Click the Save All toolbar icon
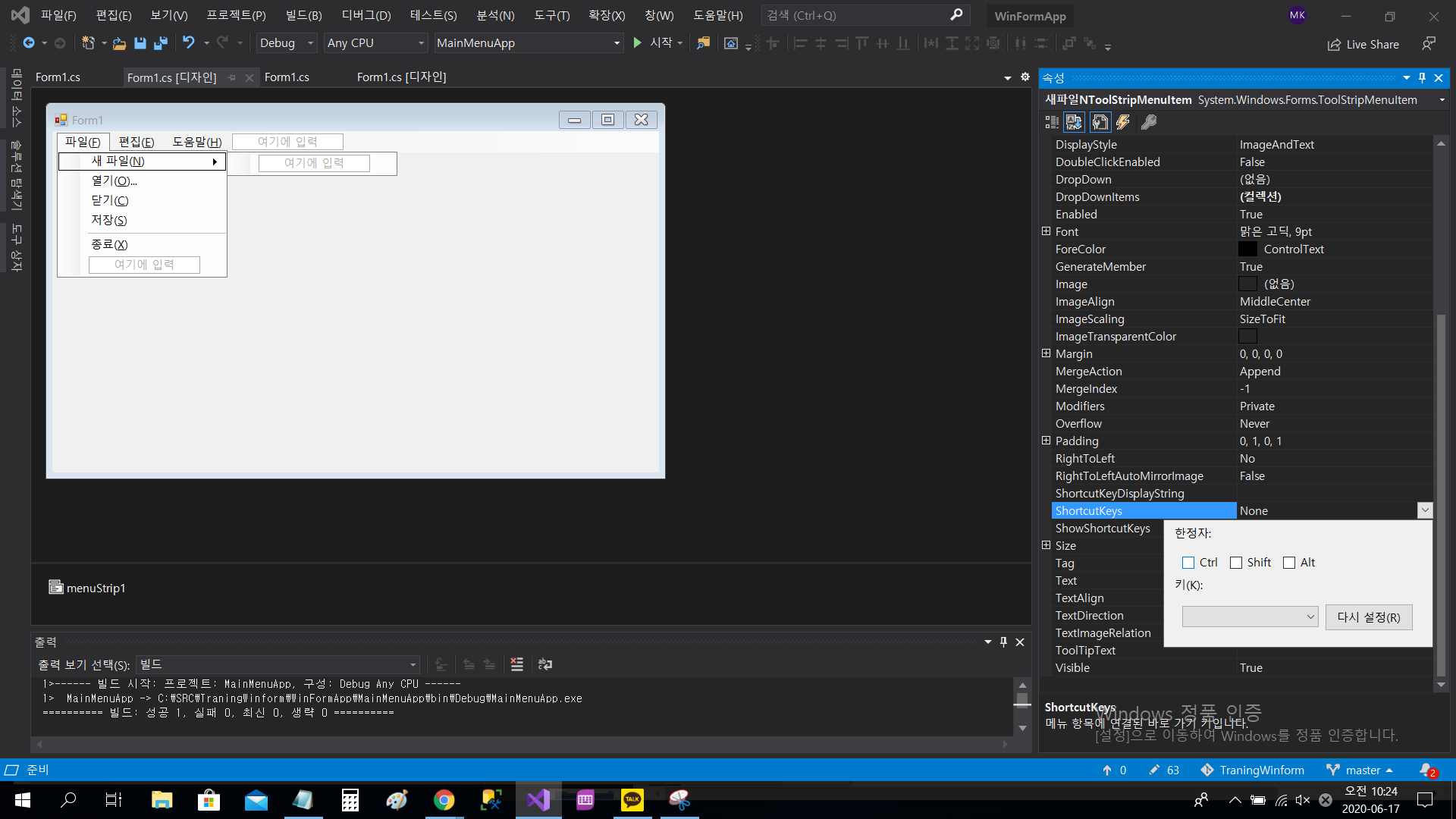Image resolution: width=1456 pixels, height=819 pixels. click(160, 43)
